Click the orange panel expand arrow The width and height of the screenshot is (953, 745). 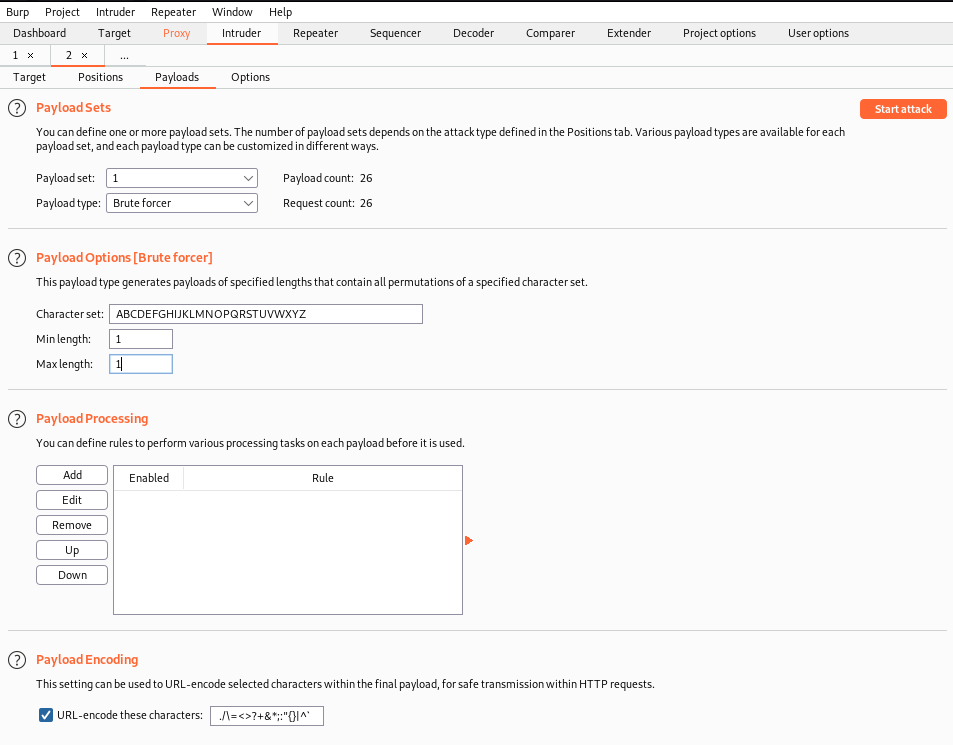pos(469,540)
